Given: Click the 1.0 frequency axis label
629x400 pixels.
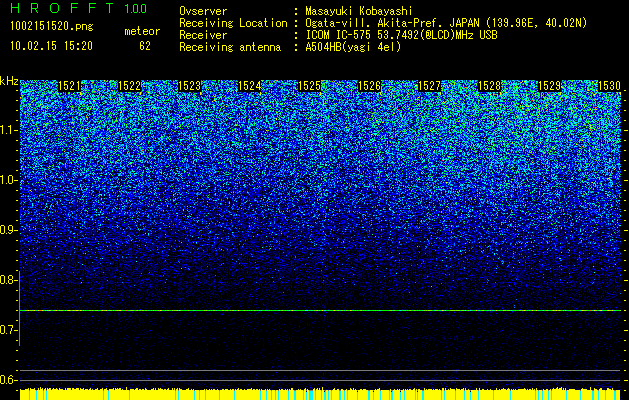Looking at the screenshot, I should tap(8, 181).
